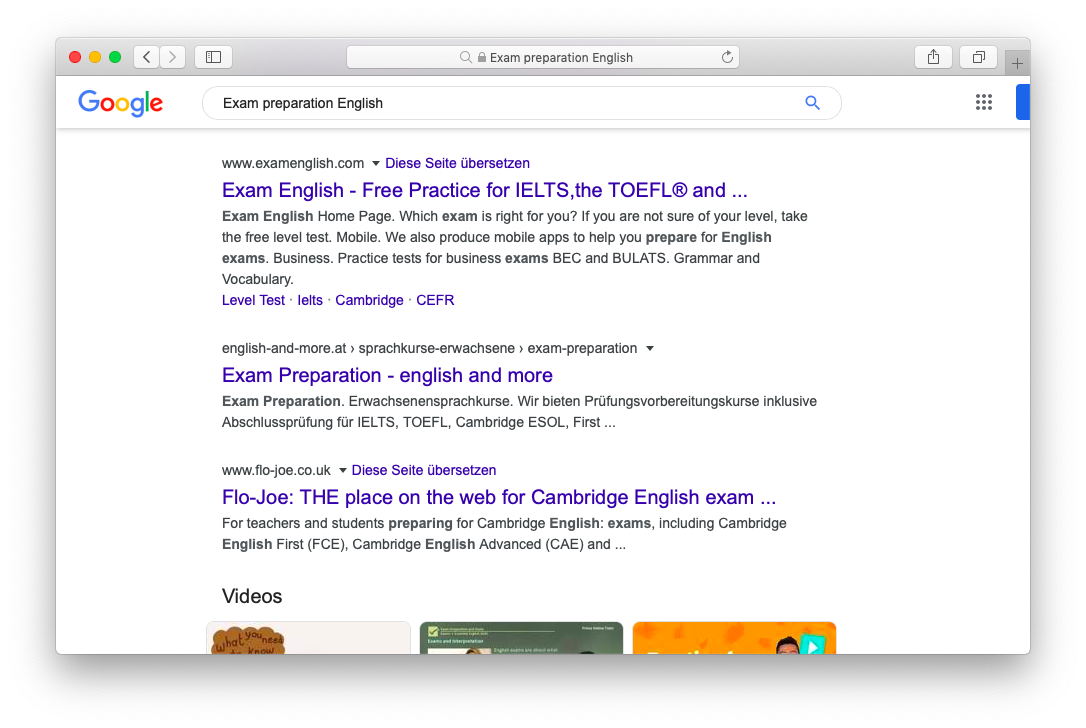Maximize the Safari window with green button
This screenshot has width=1086, height=728.
point(115,57)
